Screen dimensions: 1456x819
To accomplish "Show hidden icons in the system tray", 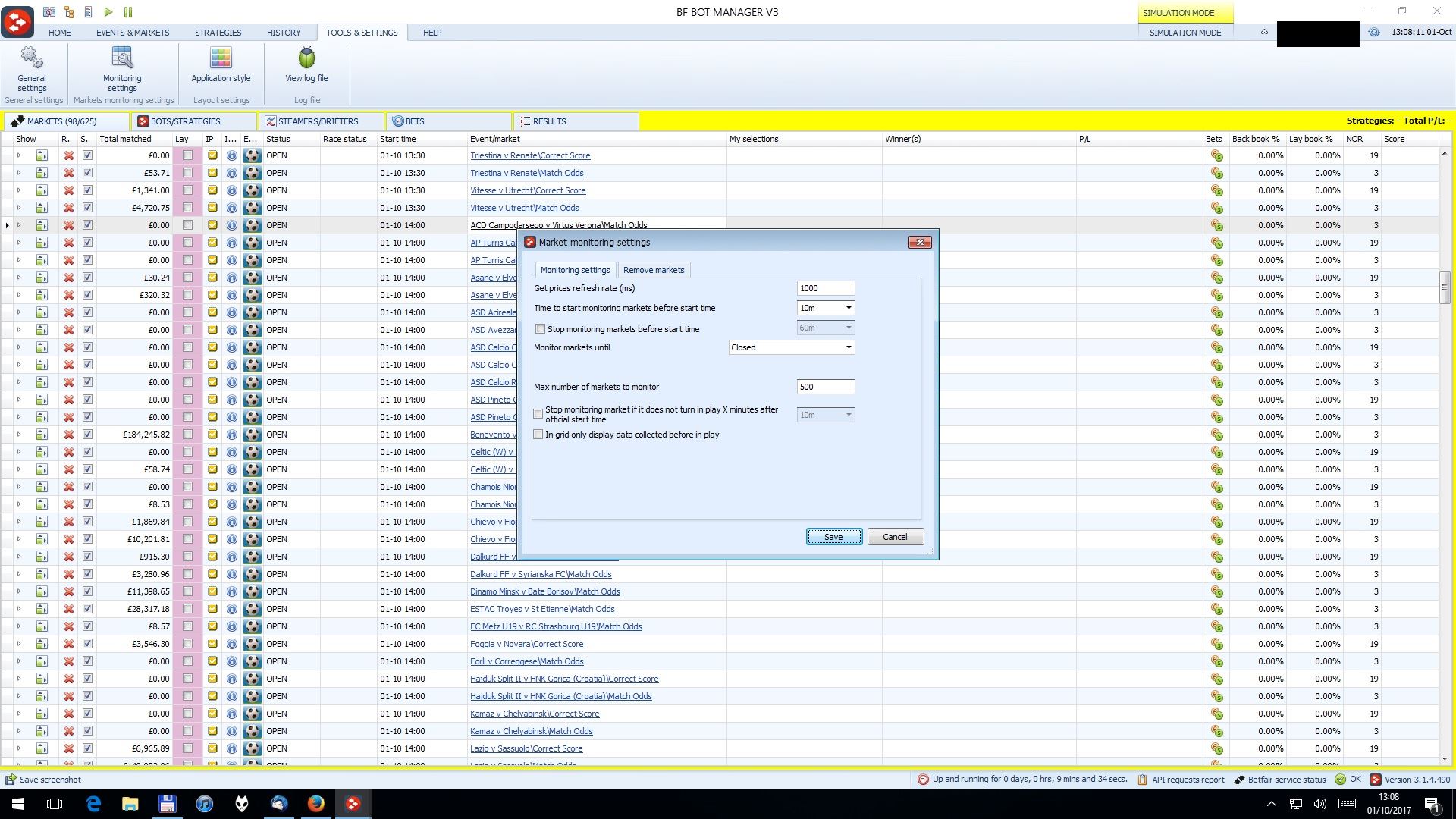I will [x=1272, y=804].
